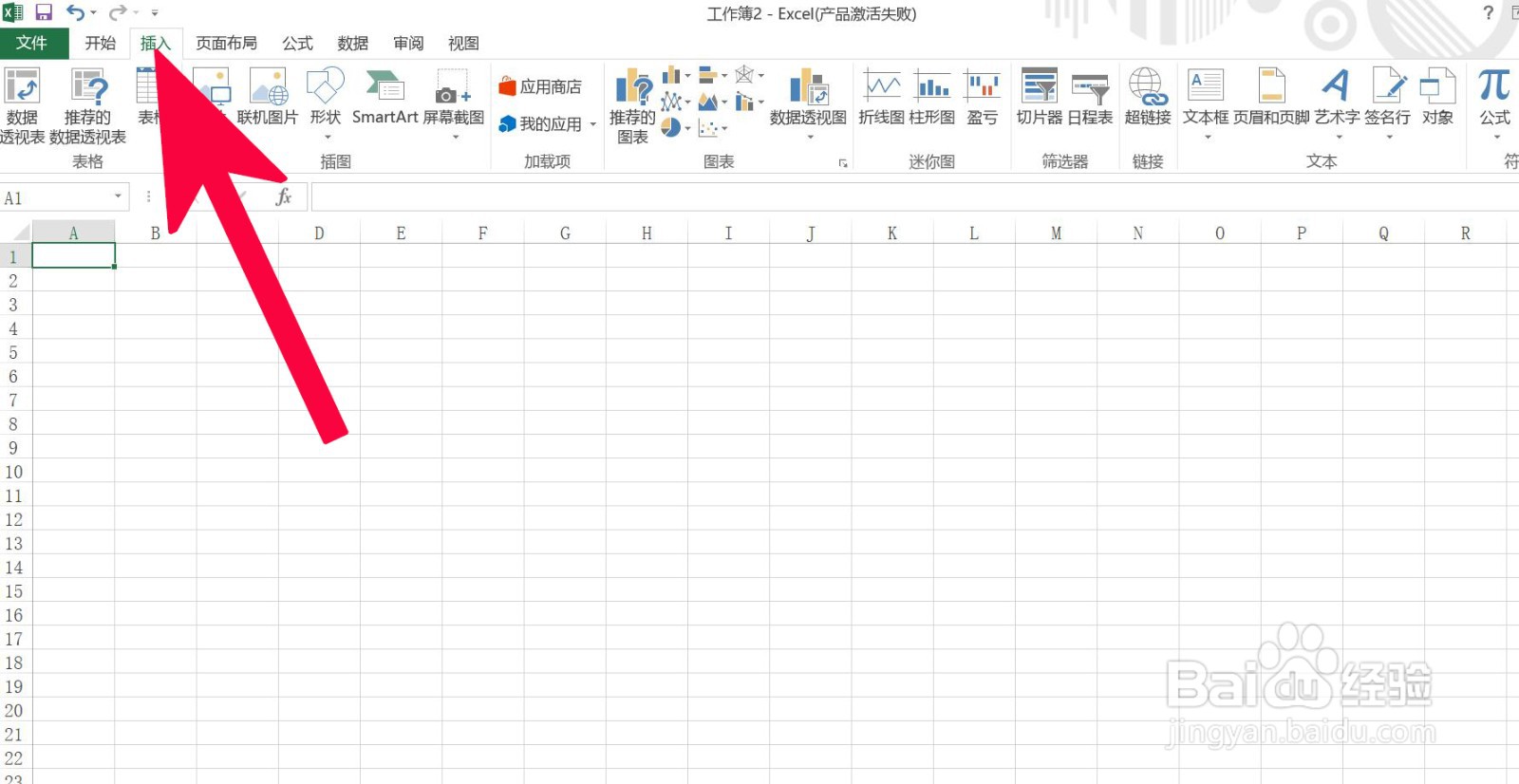The image size is (1519, 784).
Task: Select row 12 header
Action: (15, 519)
